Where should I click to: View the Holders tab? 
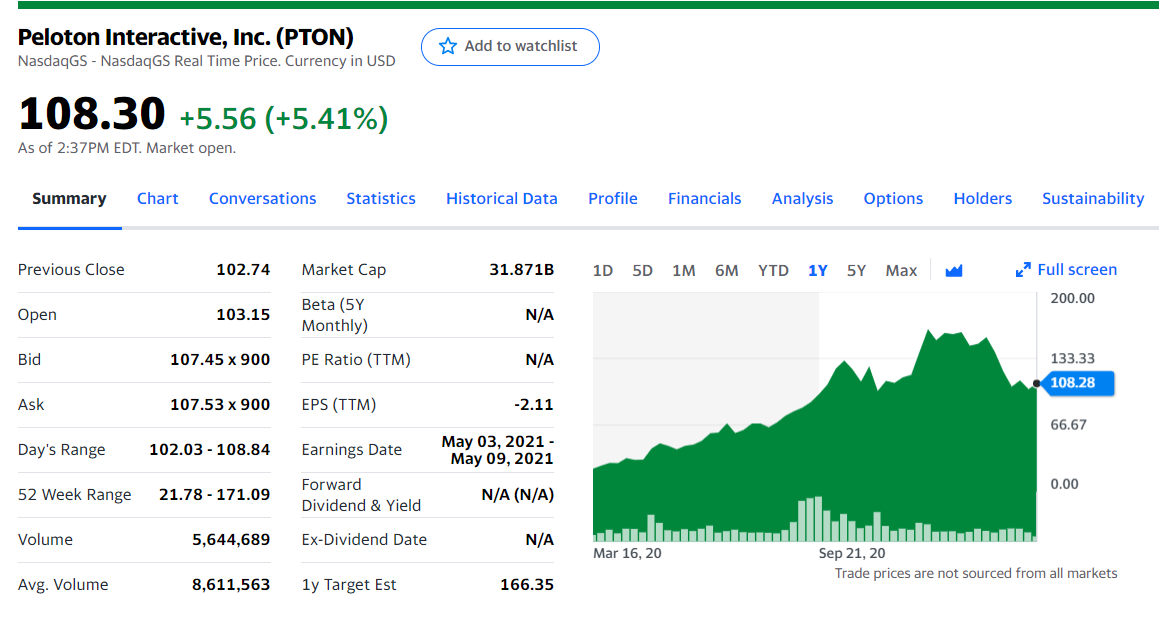(983, 199)
